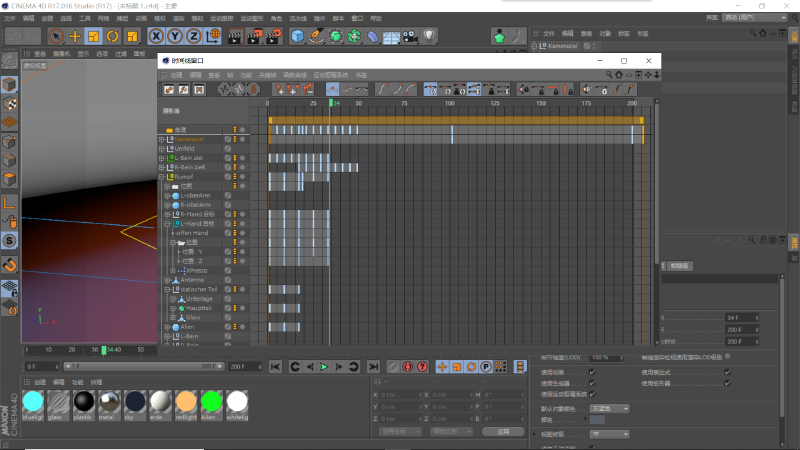Viewport: 800px width, 450px height.
Task: Click frame 100 on the timeline ruler
Action: (449, 103)
